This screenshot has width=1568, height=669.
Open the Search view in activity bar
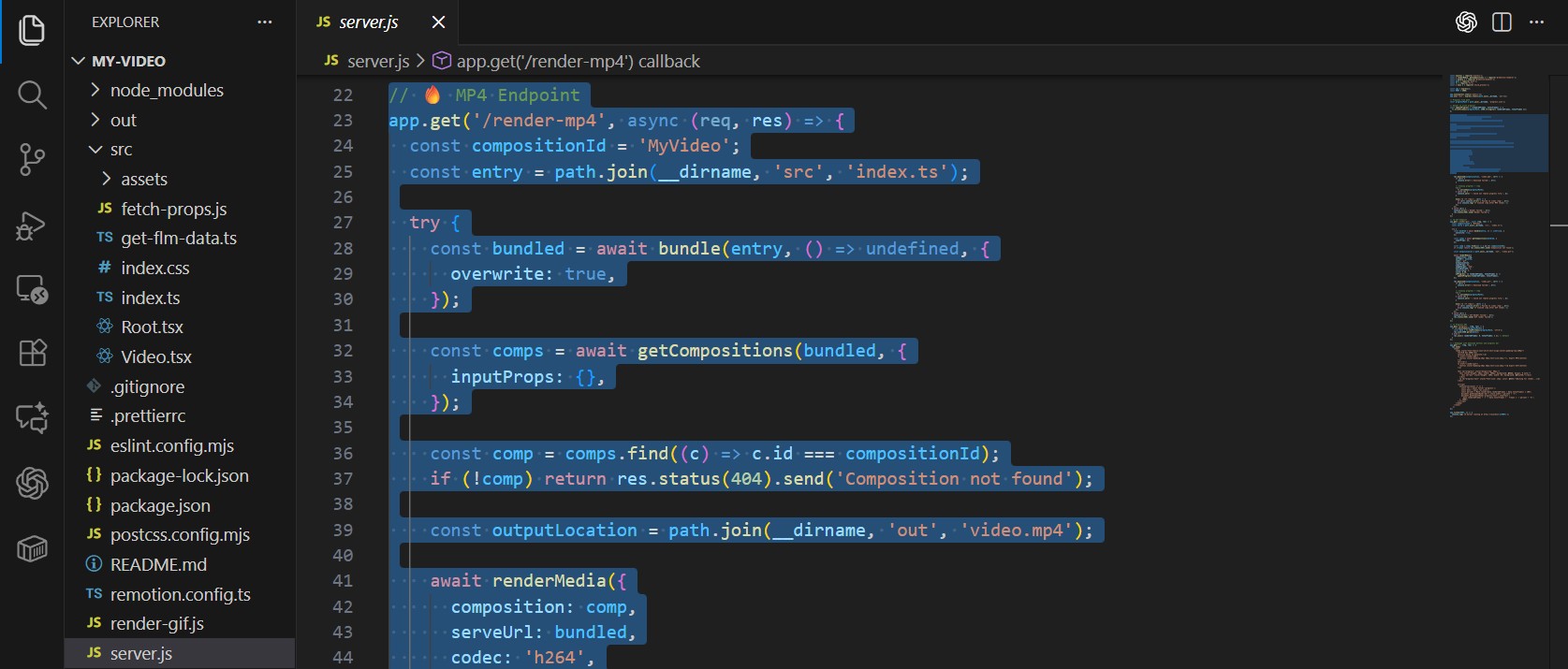(x=32, y=95)
